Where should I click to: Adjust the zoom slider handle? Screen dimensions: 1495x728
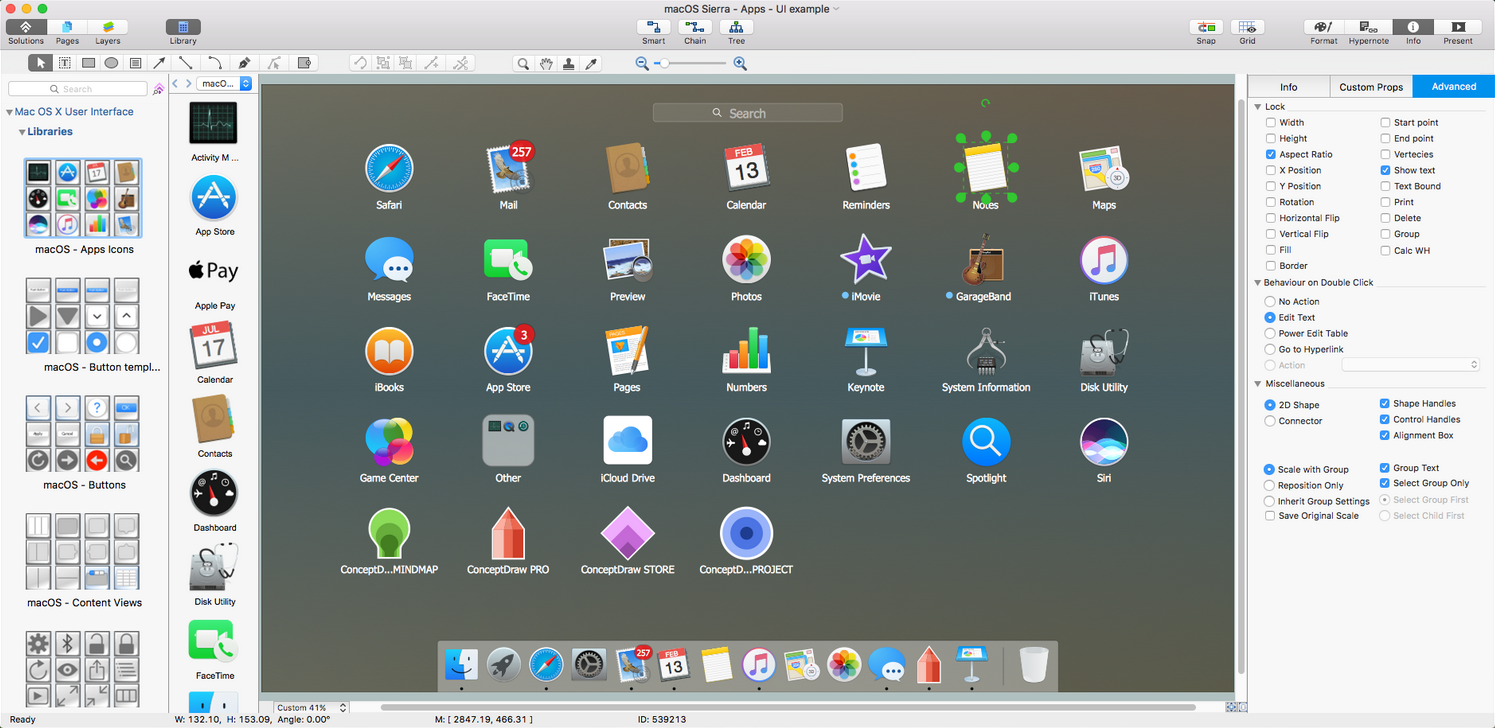point(662,63)
